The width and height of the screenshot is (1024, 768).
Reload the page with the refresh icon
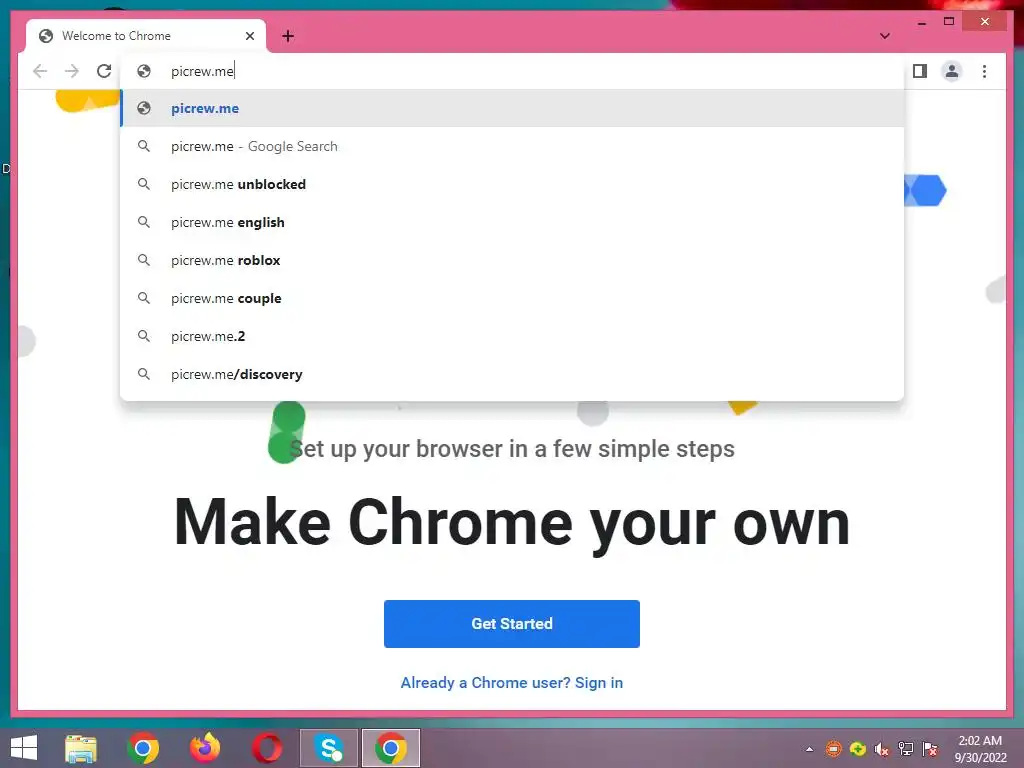104,71
